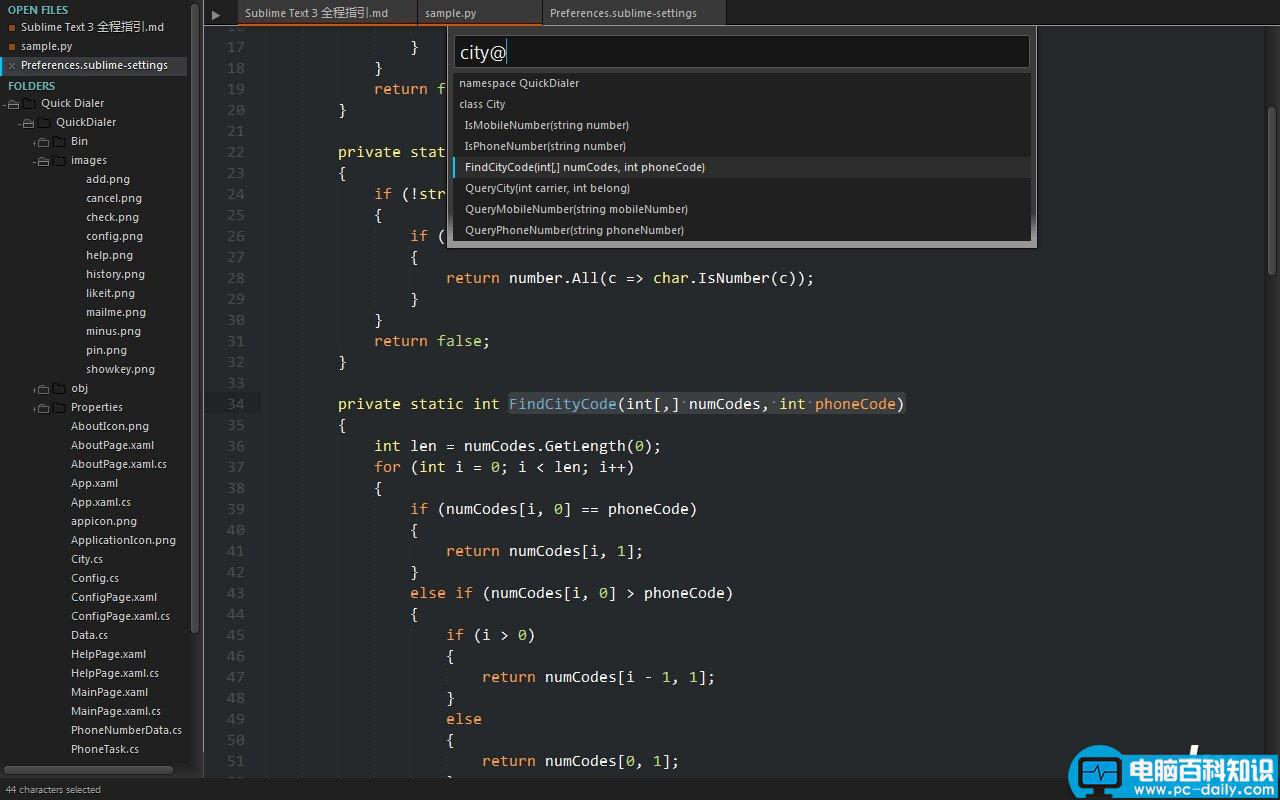Open pin.png in the sidebar
The image size is (1280, 800).
coord(106,351)
